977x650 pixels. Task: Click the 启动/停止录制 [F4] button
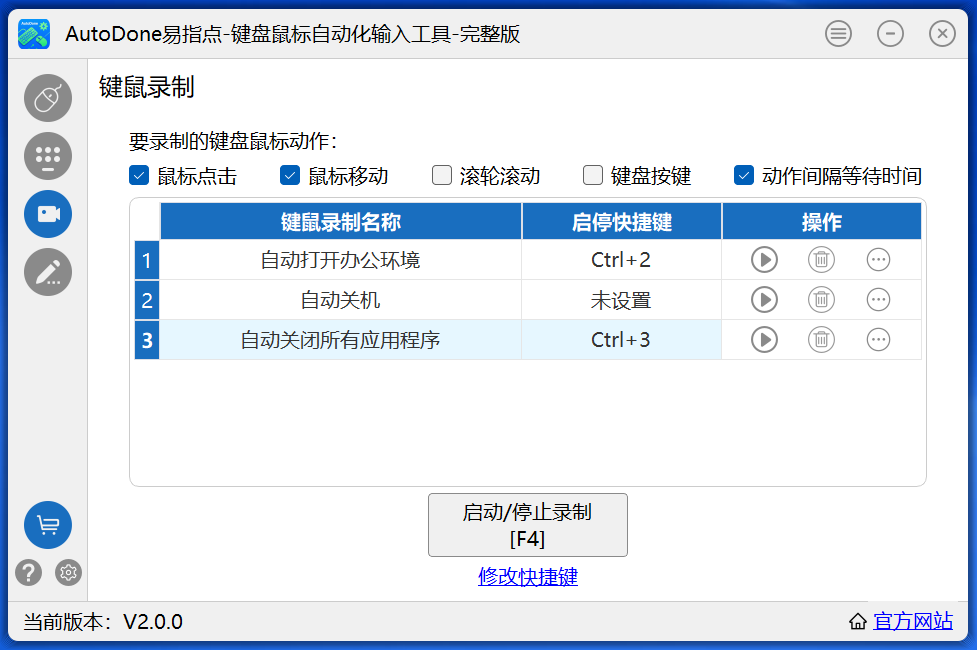528,525
